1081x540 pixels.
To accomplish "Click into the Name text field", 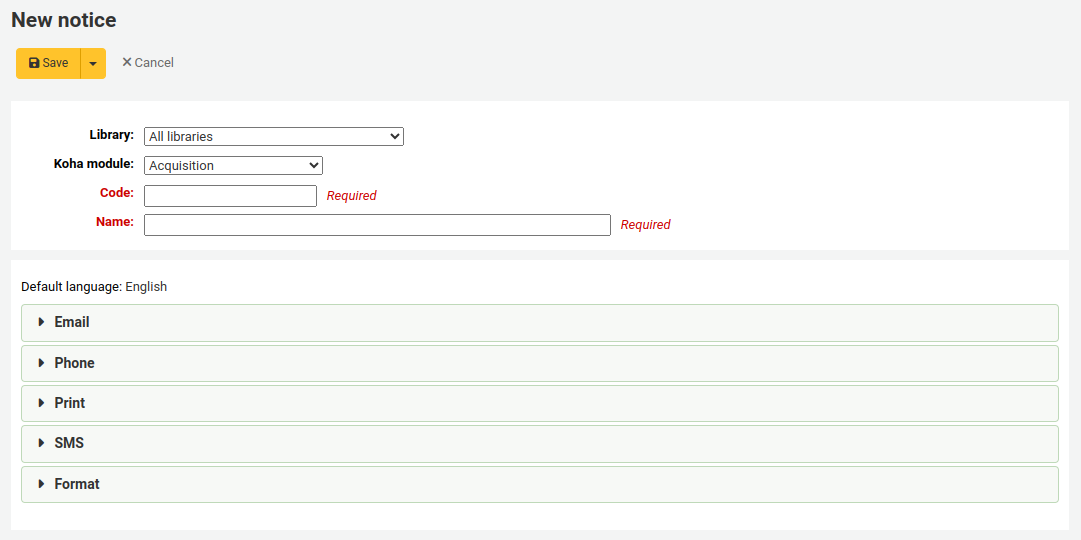I will 377,225.
